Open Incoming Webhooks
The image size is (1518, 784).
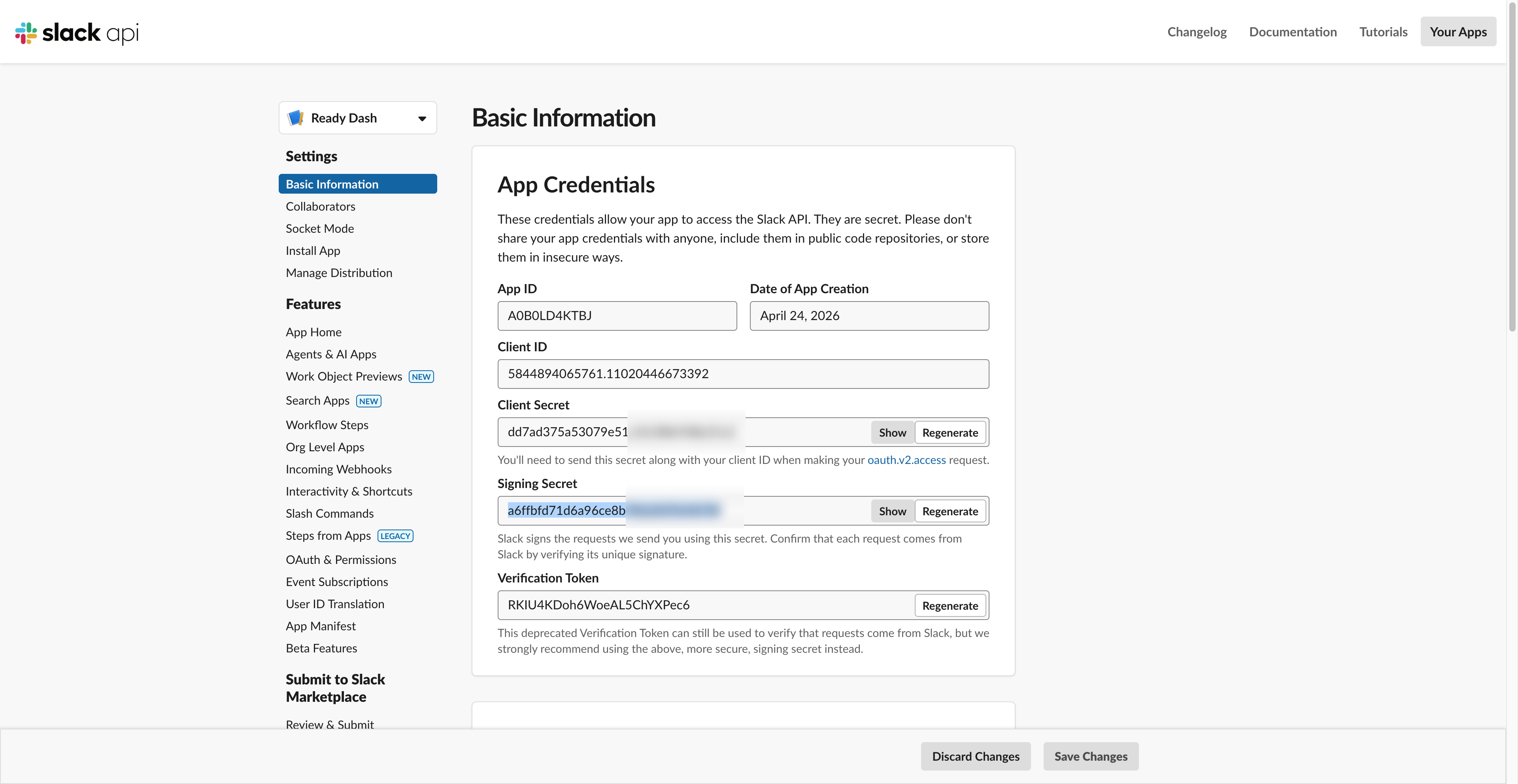(339, 469)
